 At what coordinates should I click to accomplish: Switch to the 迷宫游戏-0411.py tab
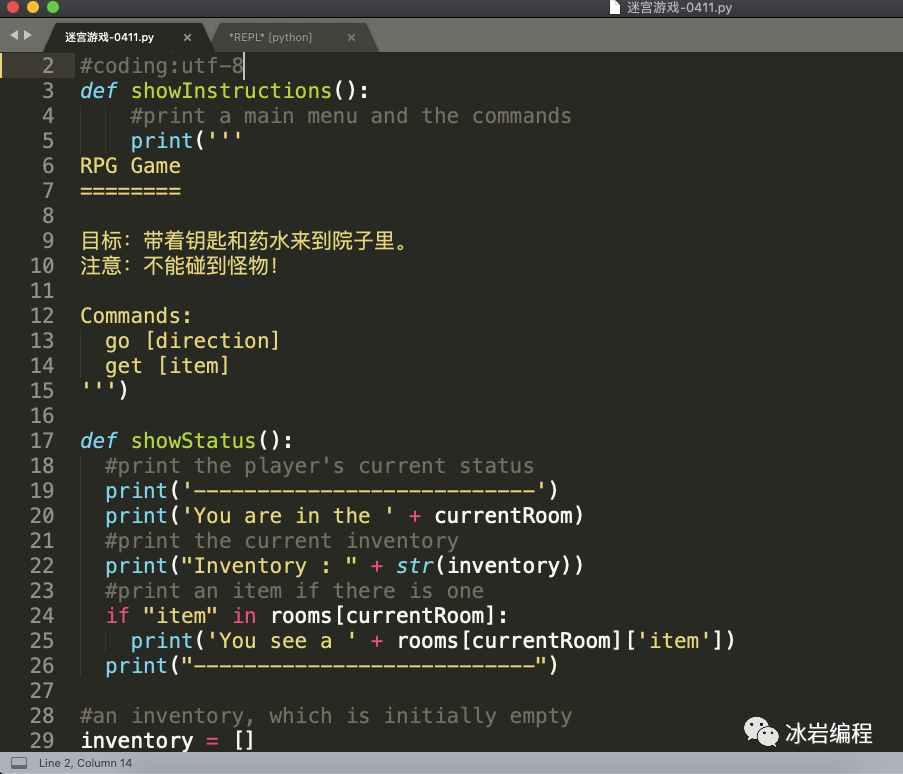(109, 37)
